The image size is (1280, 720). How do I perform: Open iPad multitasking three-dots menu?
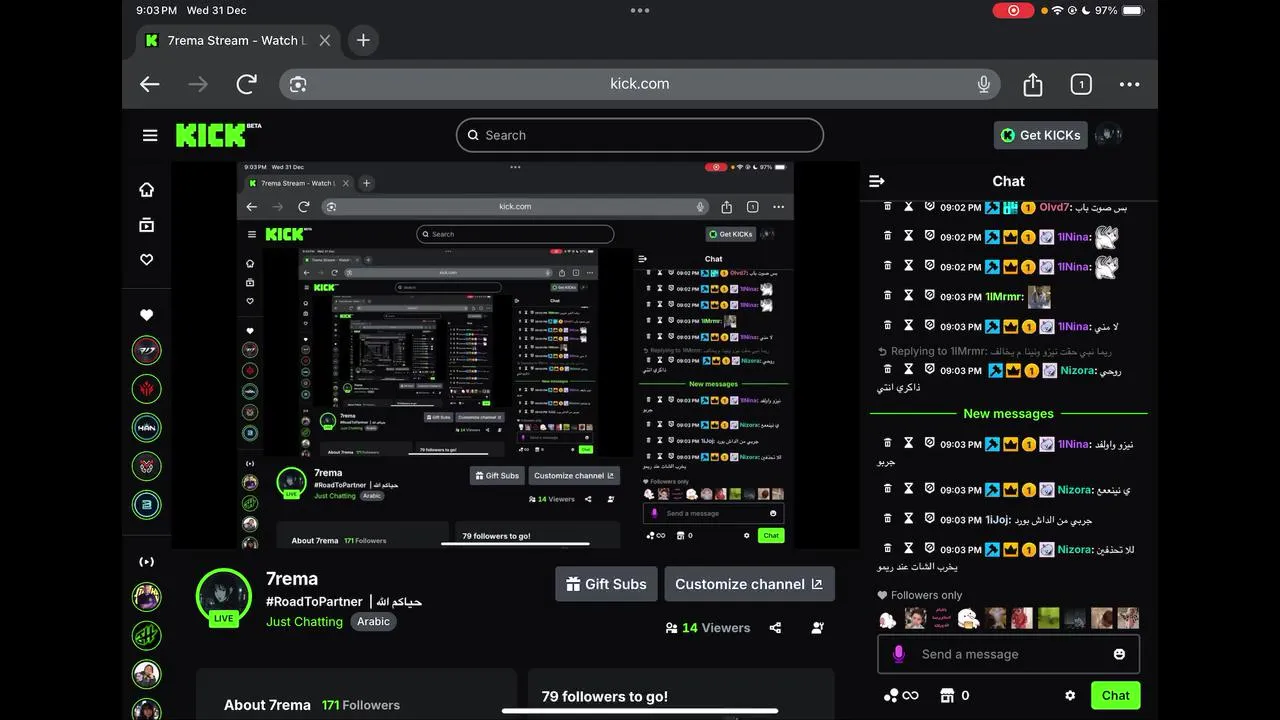[x=640, y=10]
